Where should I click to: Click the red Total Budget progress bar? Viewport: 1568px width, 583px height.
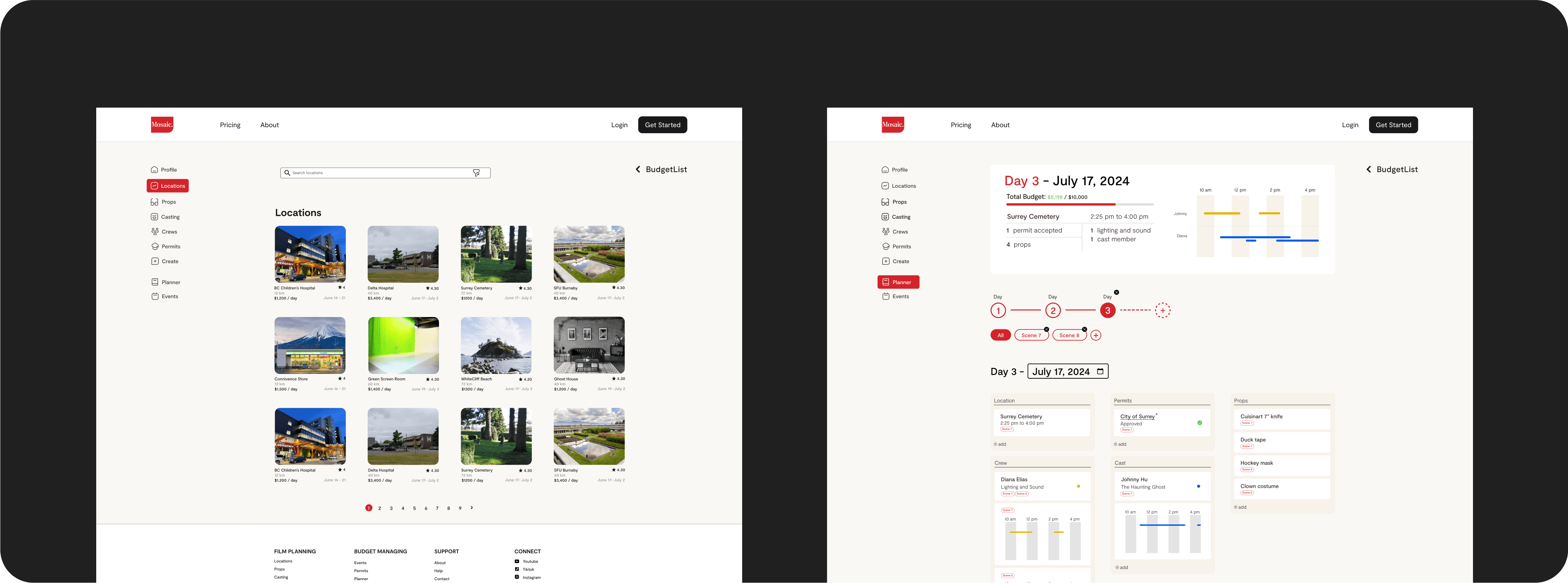[x=1061, y=204]
